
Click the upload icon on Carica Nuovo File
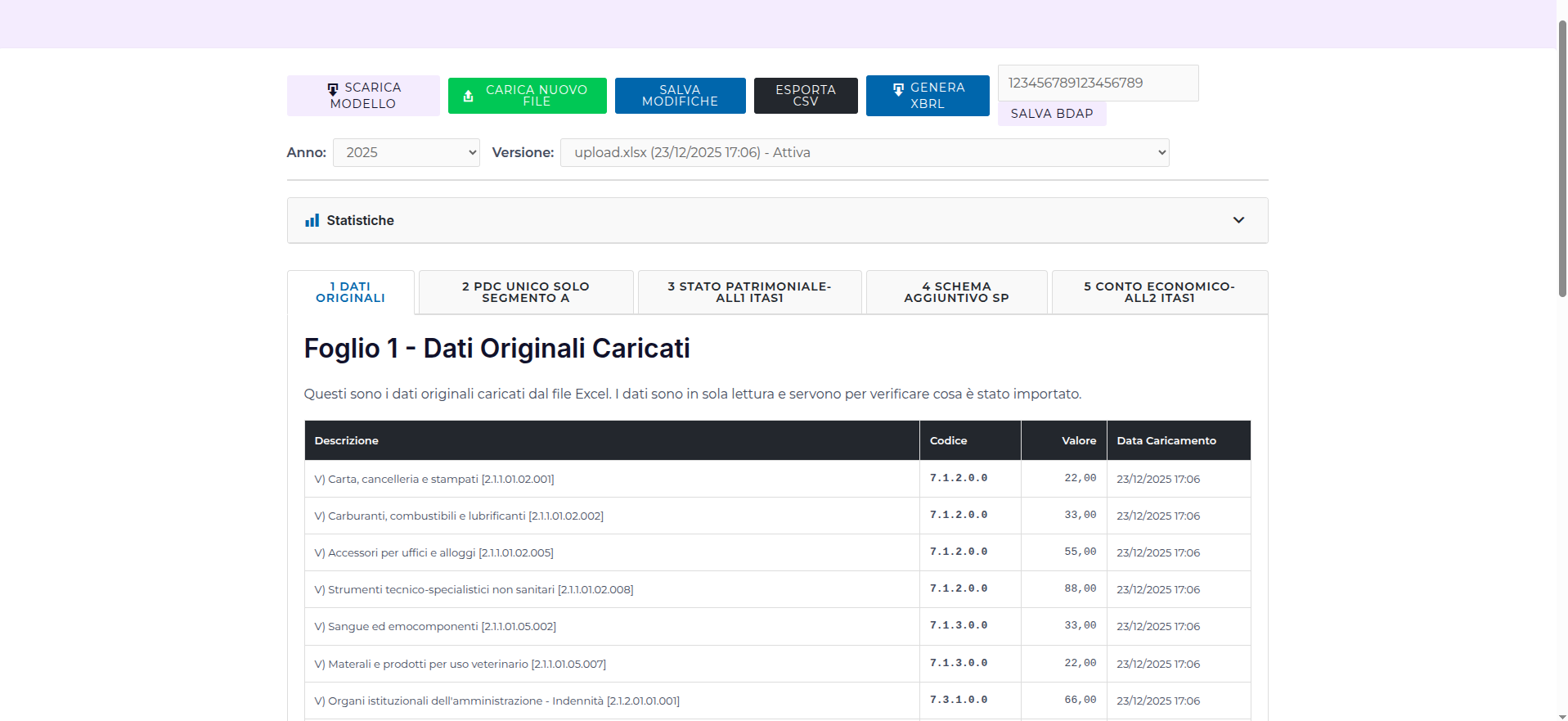(x=469, y=96)
